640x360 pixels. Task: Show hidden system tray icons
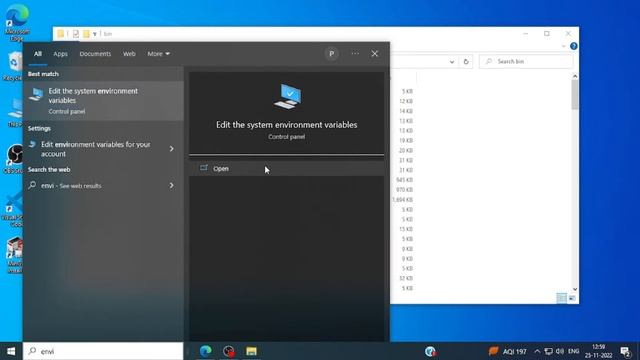tap(537, 351)
